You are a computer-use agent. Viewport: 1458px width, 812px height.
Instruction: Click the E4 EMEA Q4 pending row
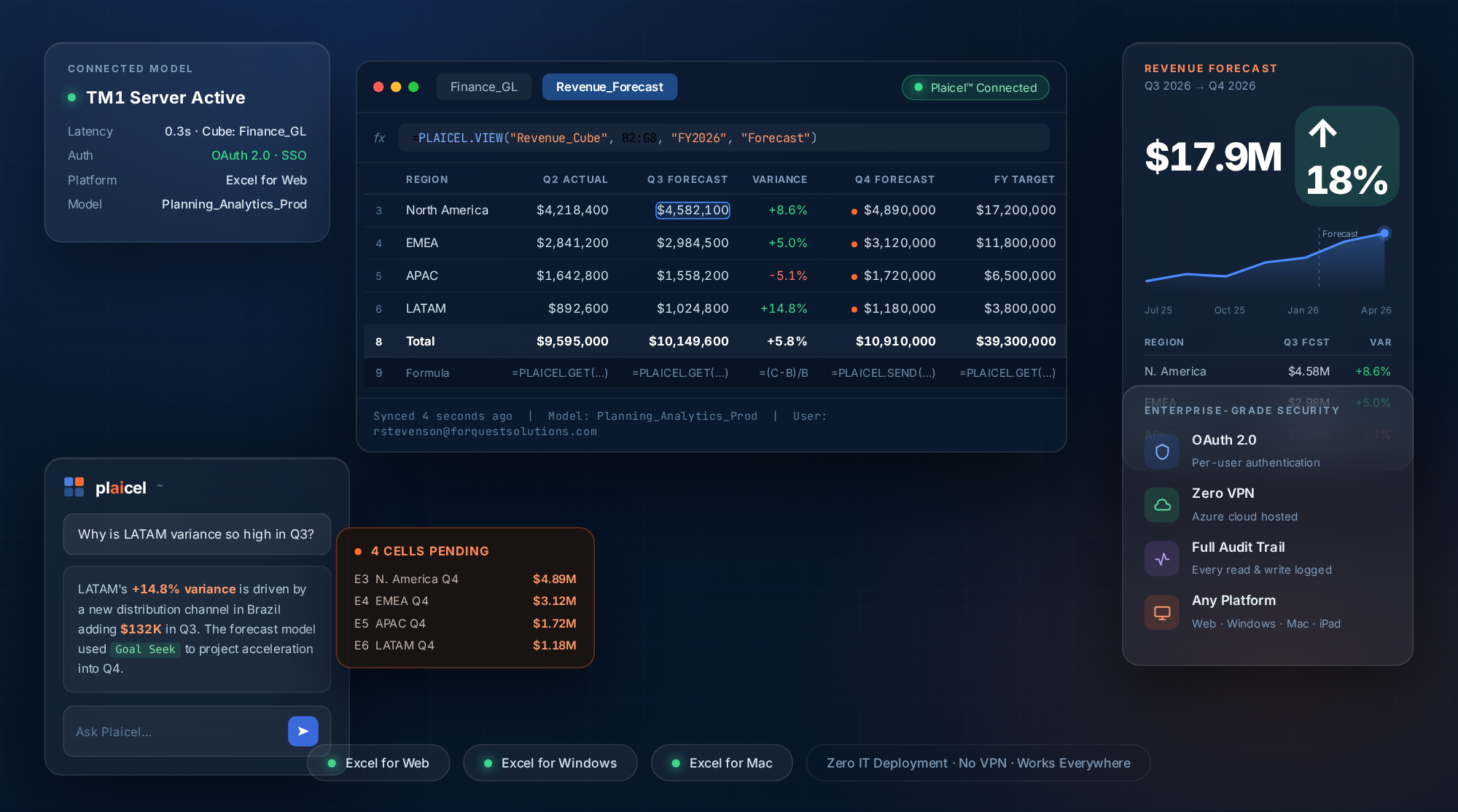coord(465,601)
